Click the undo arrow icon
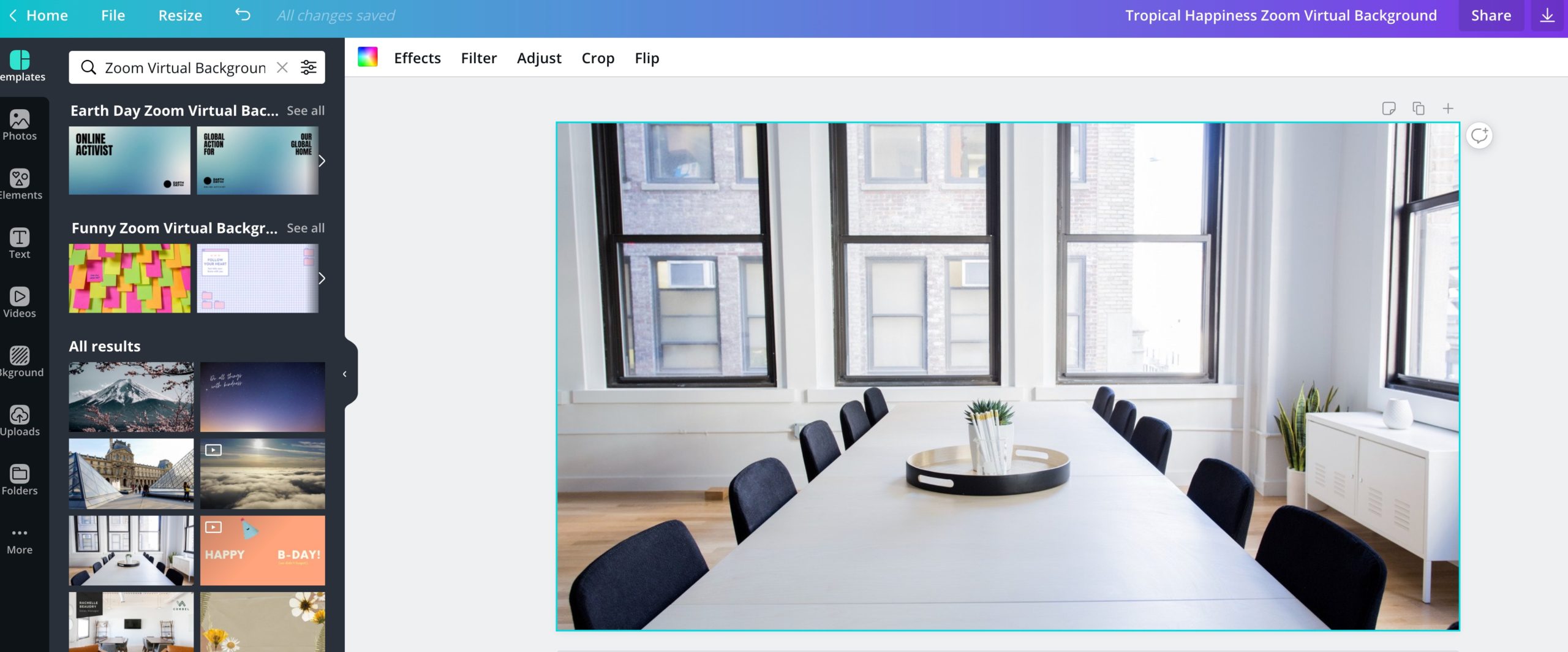Screen dimensions: 1568x652 coord(243,15)
